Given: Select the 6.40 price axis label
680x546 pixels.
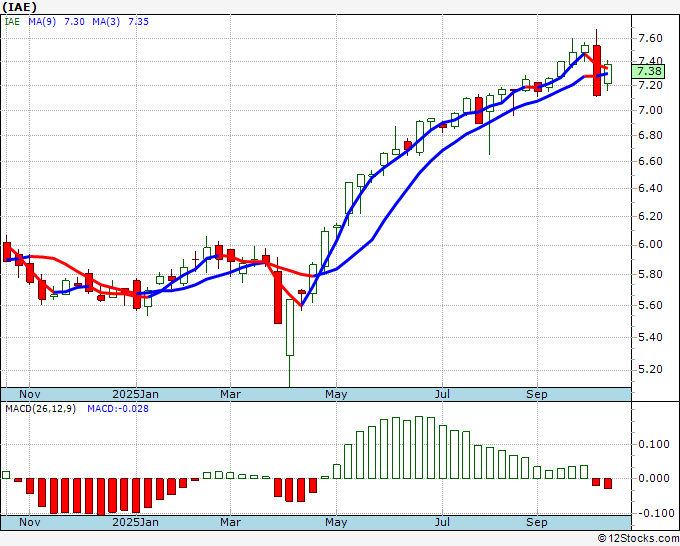Looking at the screenshot, I should pyautogui.click(x=650, y=188).
